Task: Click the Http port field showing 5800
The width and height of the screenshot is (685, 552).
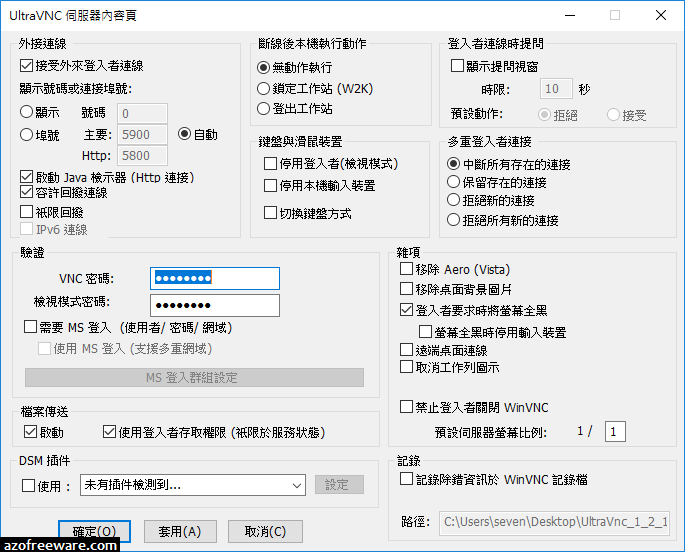Action: click(142, 155)
